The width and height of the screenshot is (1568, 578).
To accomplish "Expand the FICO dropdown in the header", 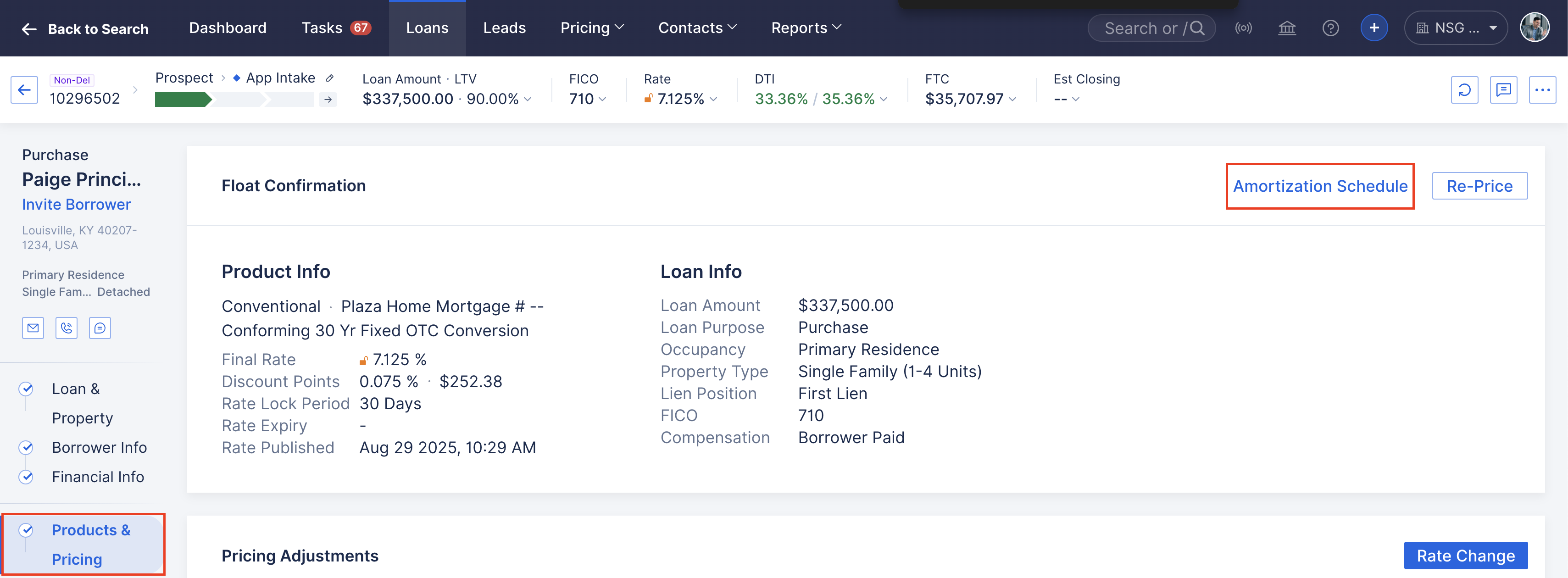I will [603, 99].
